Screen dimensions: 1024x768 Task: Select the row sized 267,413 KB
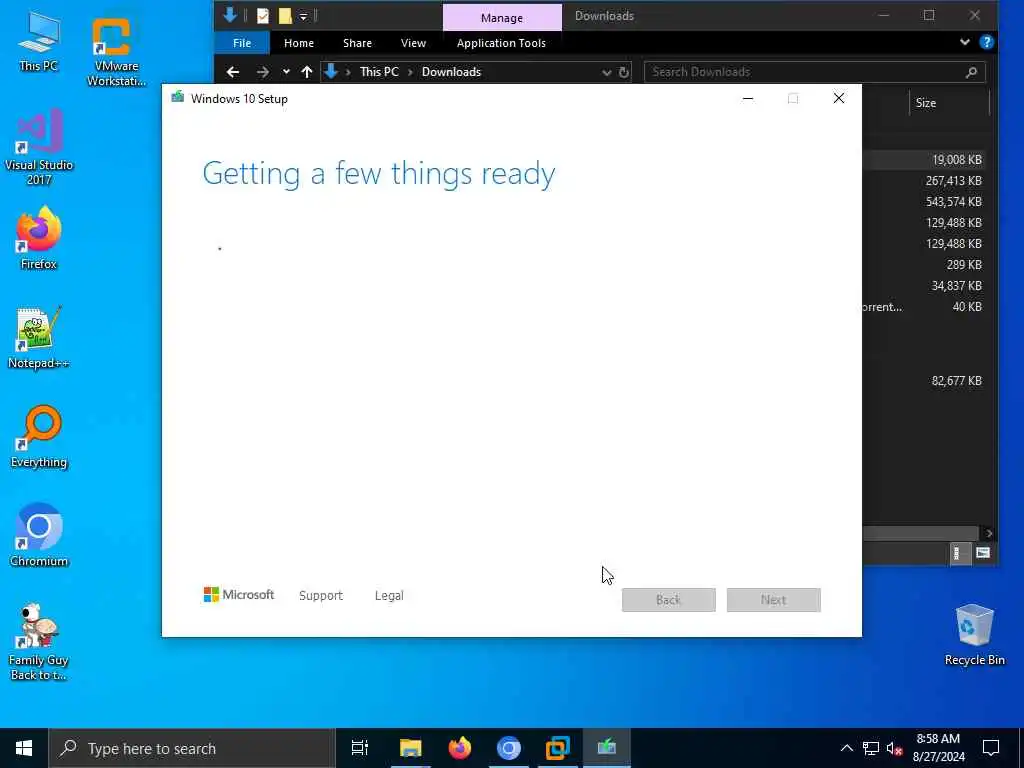(927, 180)
